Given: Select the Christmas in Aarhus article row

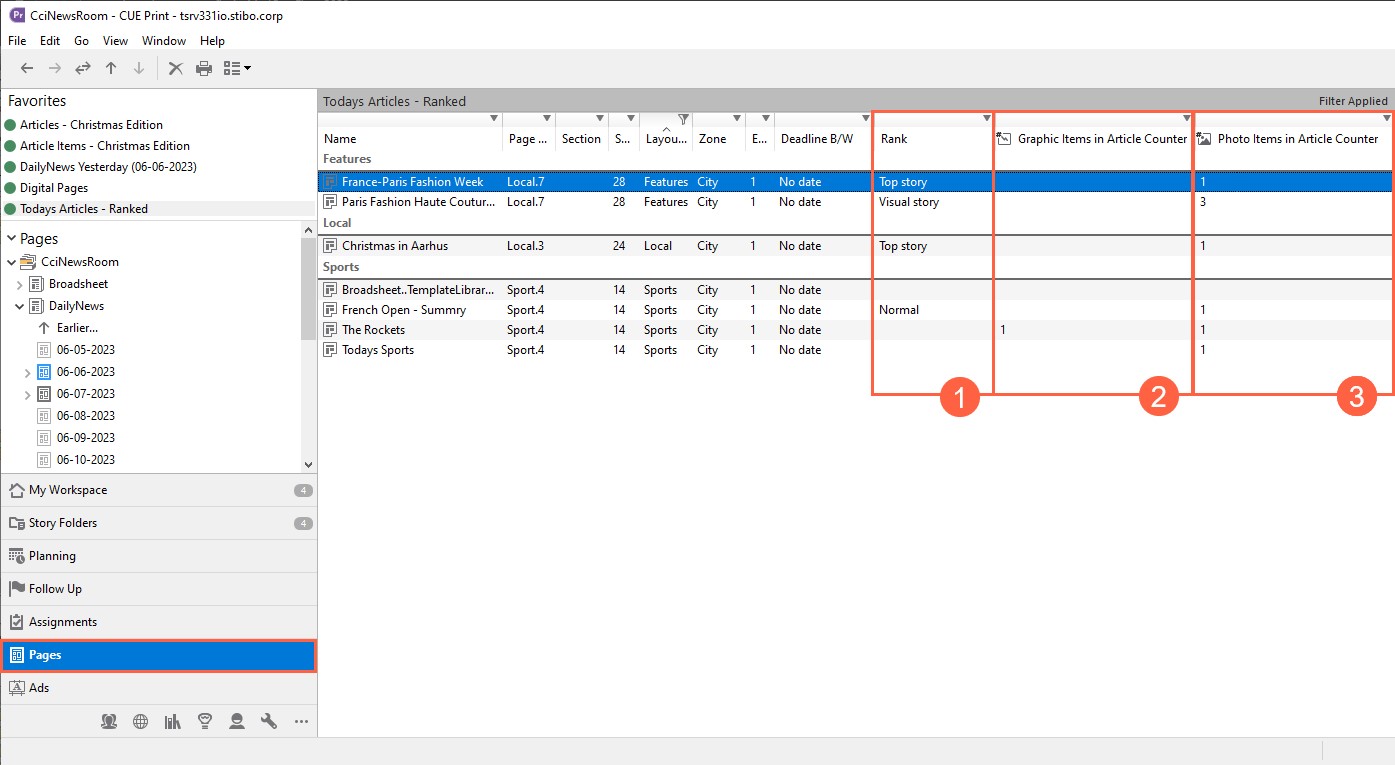Looking at the screenshot, I should [x=395, y=246].
